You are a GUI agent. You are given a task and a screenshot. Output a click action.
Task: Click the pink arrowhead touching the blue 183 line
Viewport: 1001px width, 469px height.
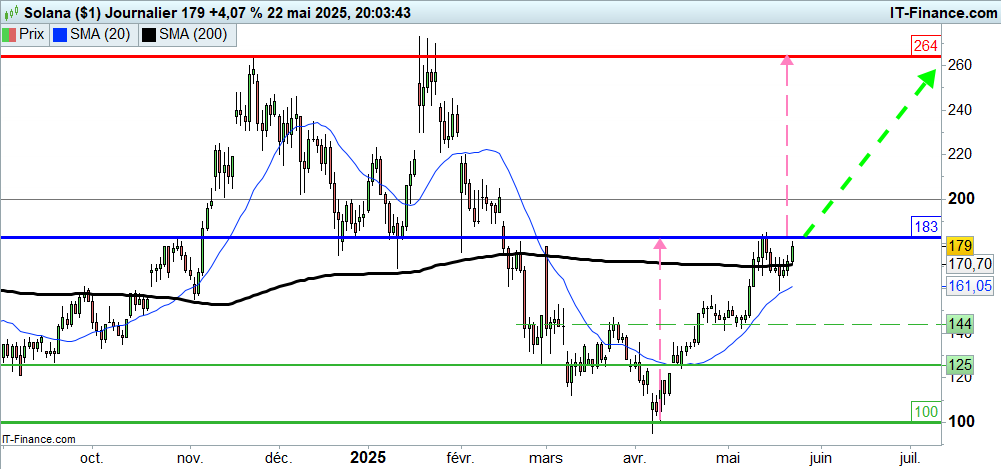(x=659, y=242)
